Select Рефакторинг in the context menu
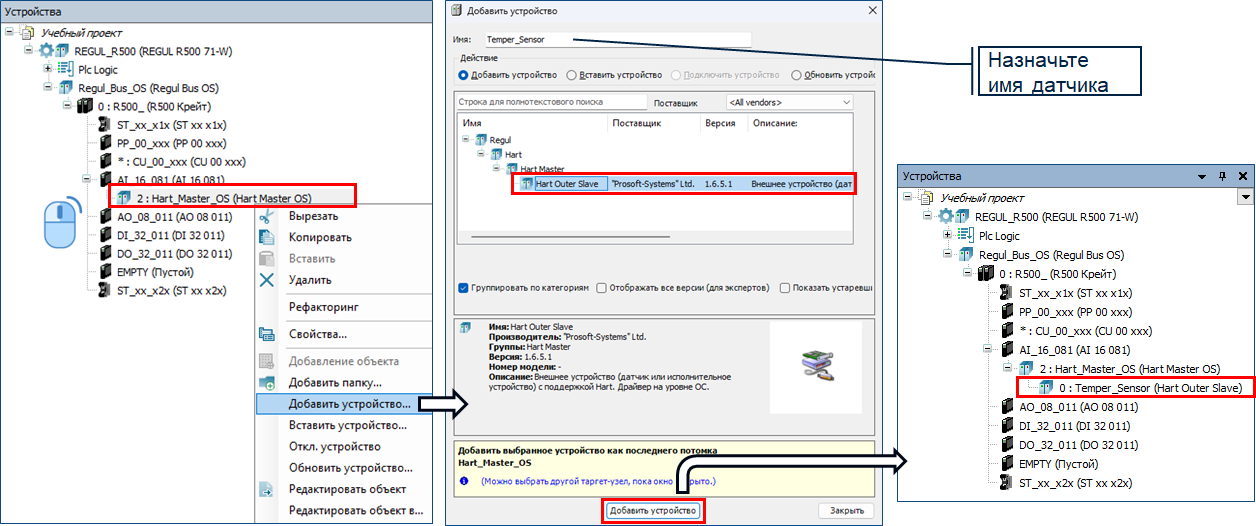Viewport: 1256px width, 526px height. 323,307
